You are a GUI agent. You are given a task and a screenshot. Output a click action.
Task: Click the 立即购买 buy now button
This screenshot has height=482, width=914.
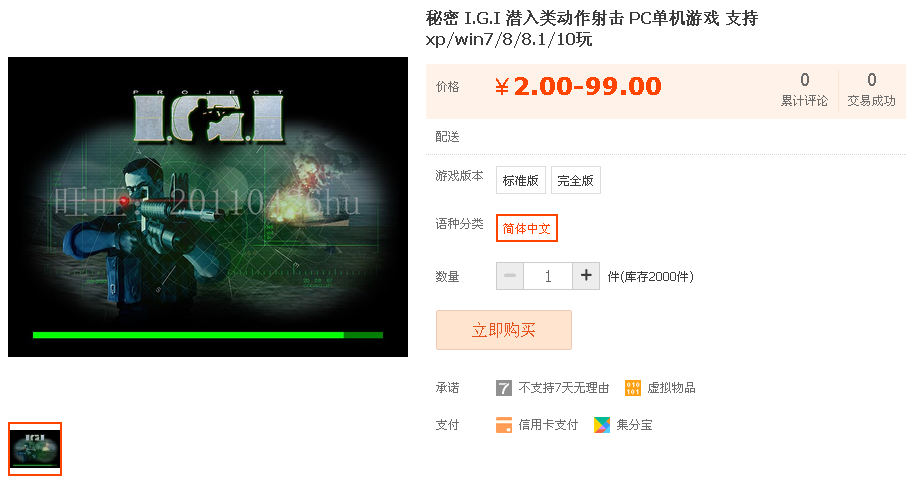point(504,330)
